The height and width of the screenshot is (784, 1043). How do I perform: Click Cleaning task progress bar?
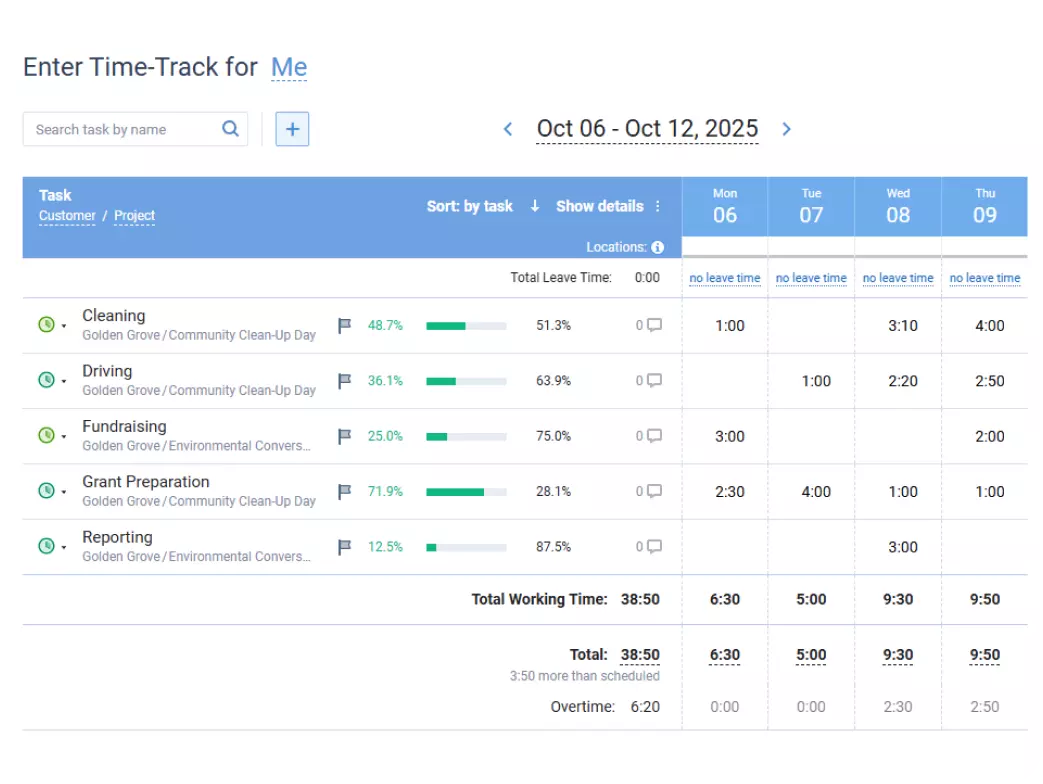(467, 324)
